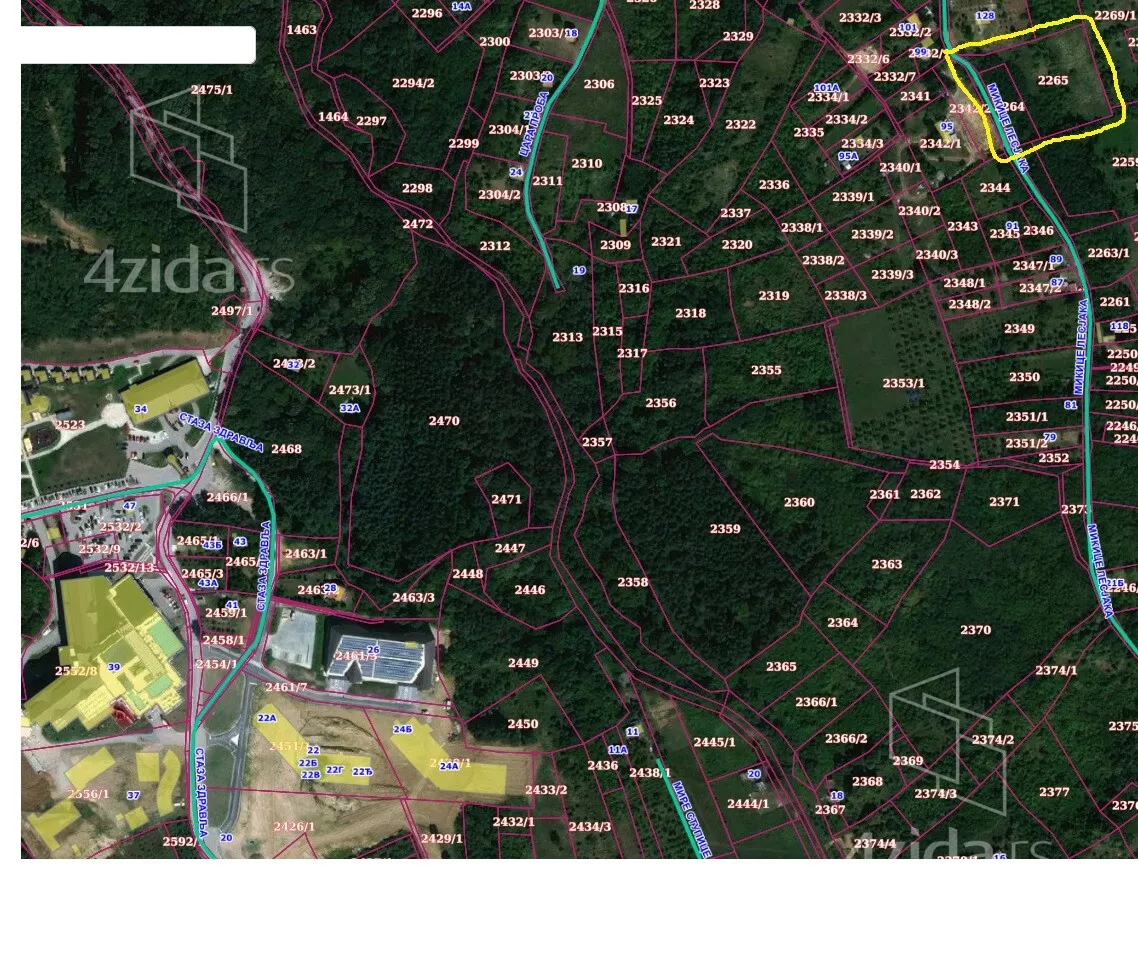This screenshot has width=1138, height=962.
Task: Select the yellow-outlined parcel 2265
Action: tap(1052, 81)
